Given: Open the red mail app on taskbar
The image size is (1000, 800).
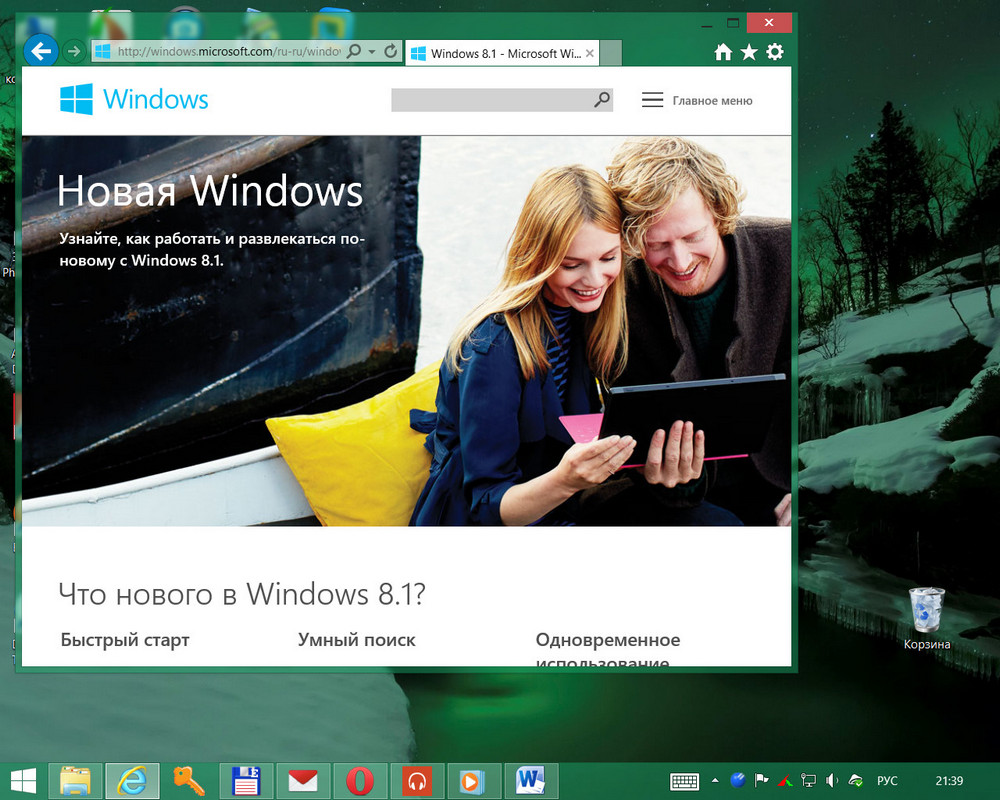Looking at the screenshot, I should pos(303,781).
